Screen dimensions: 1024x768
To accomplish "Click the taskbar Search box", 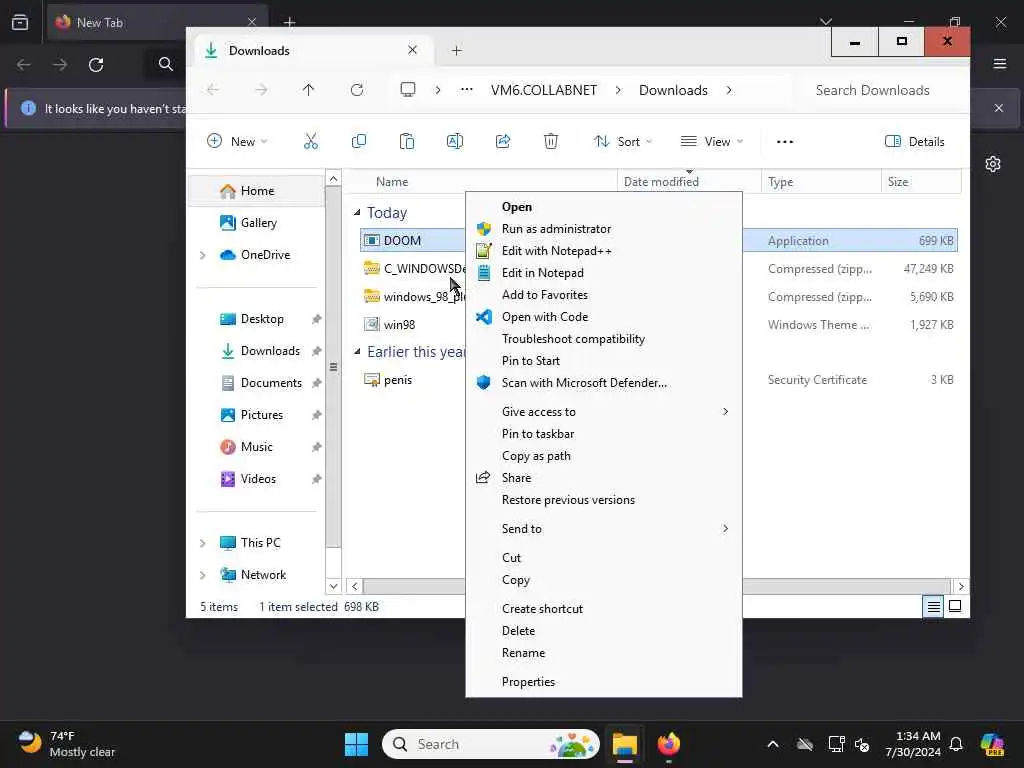I will point(490,744).
